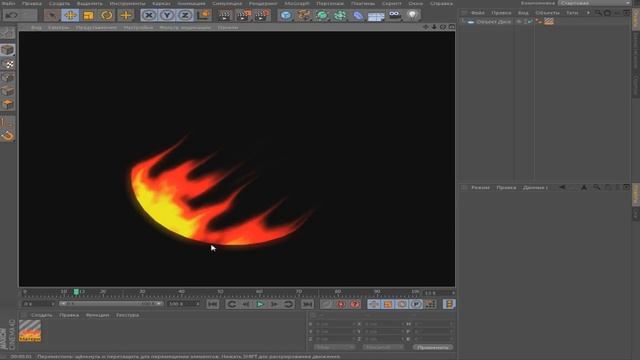The width and height of the screenshot is (640, 360).
Task: Toggle Disc object visibility dots
Action: click(x=525, y=22)
